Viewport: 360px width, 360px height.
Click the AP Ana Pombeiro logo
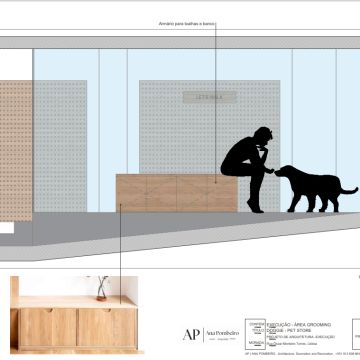211,334
